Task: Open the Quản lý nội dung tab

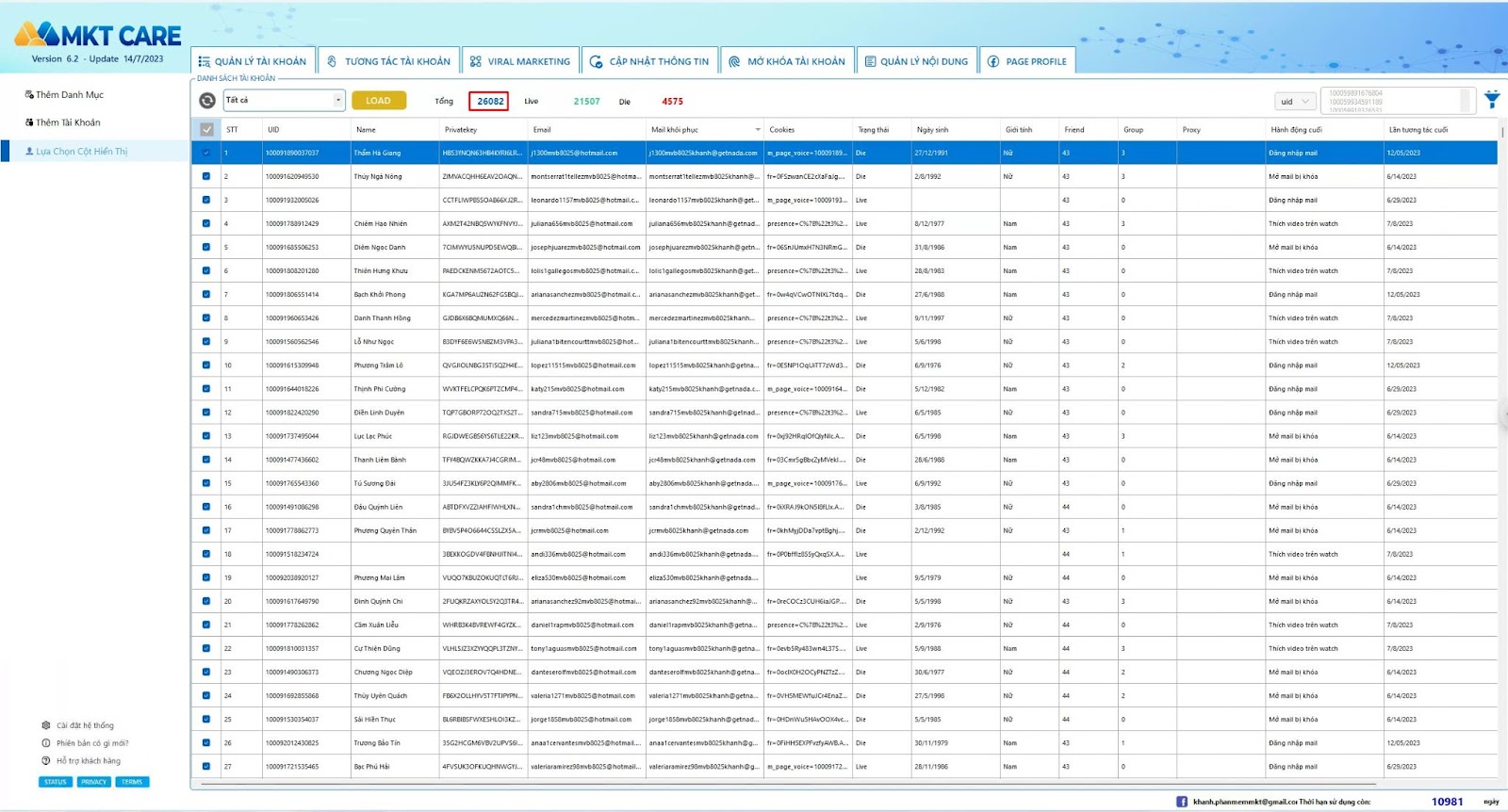Action: click(917, 61)
